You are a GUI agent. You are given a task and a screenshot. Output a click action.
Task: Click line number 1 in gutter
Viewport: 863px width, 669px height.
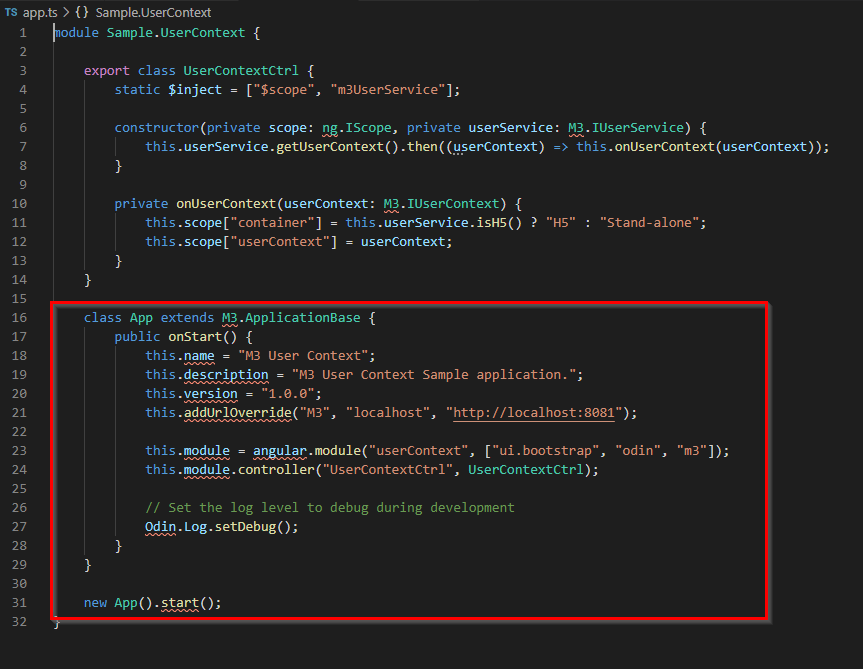click(23, 33)
